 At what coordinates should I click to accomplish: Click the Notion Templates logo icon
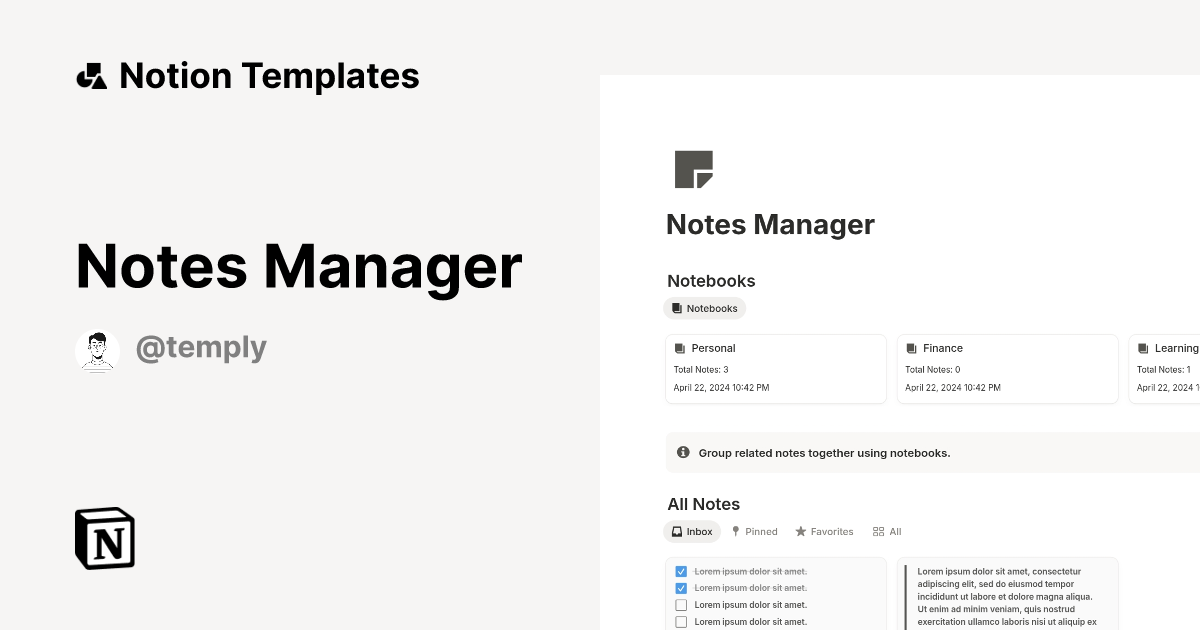point(91,75)
